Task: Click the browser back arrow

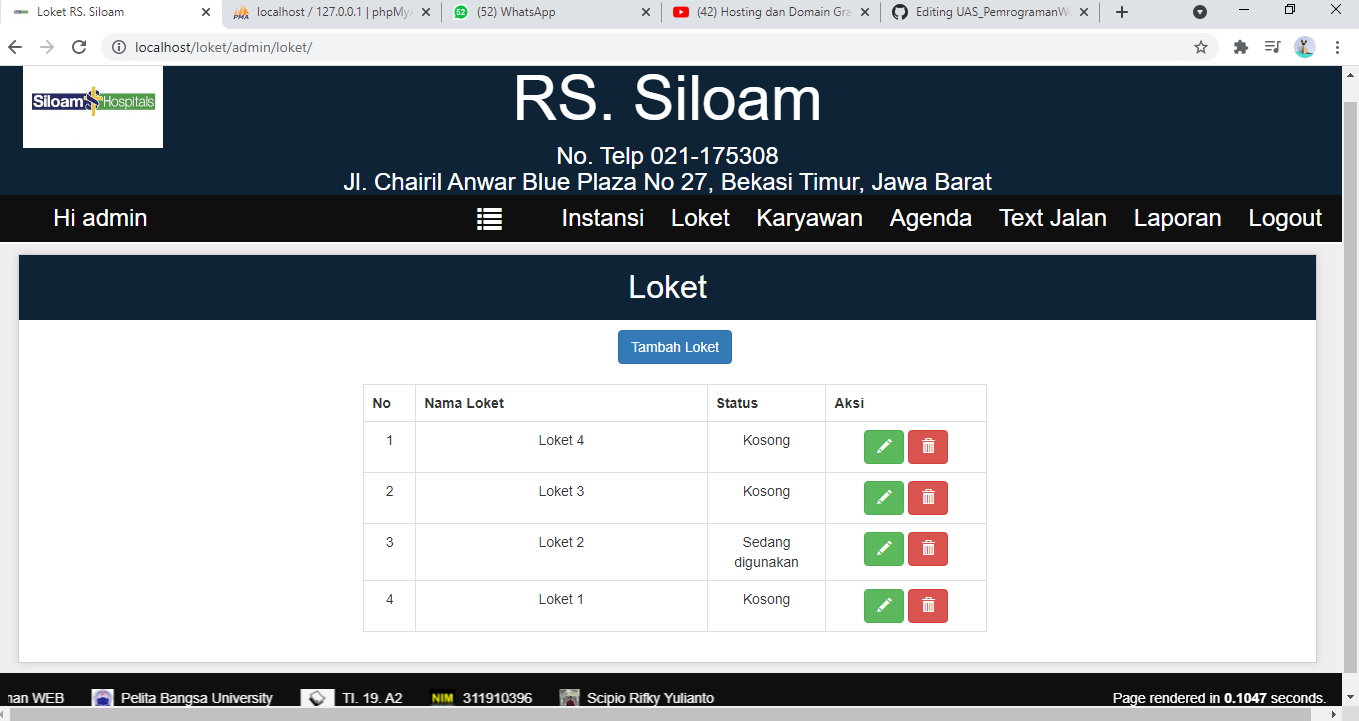Action: click(x=14, y=46)
